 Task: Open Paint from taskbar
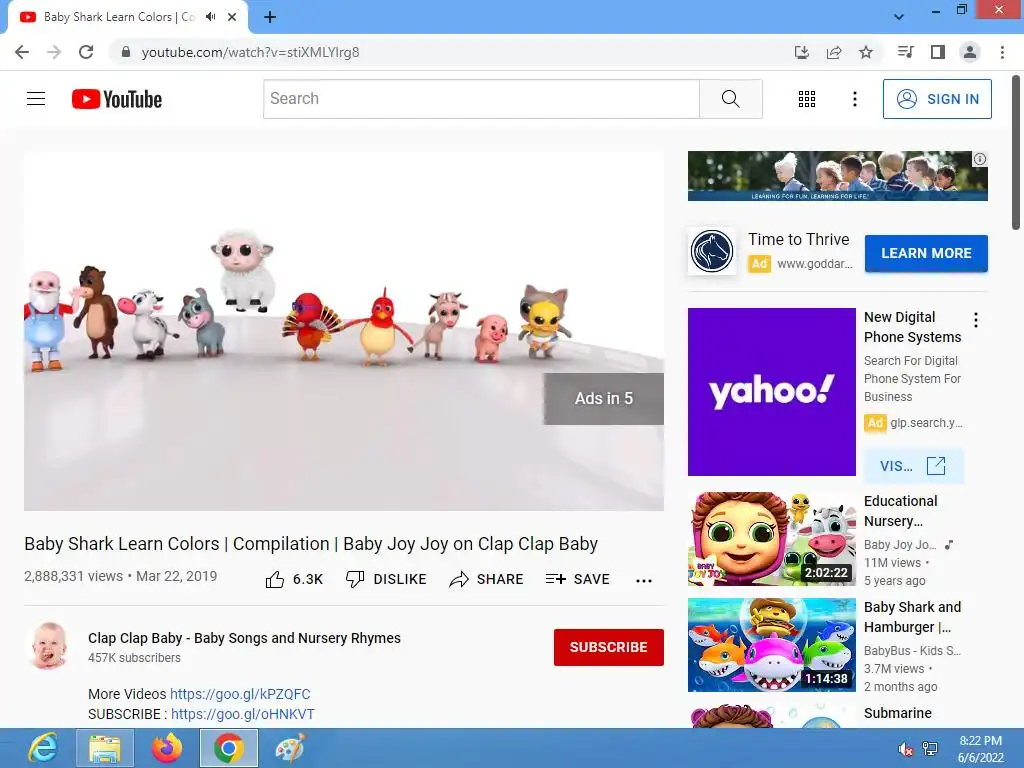pos(290,748)
